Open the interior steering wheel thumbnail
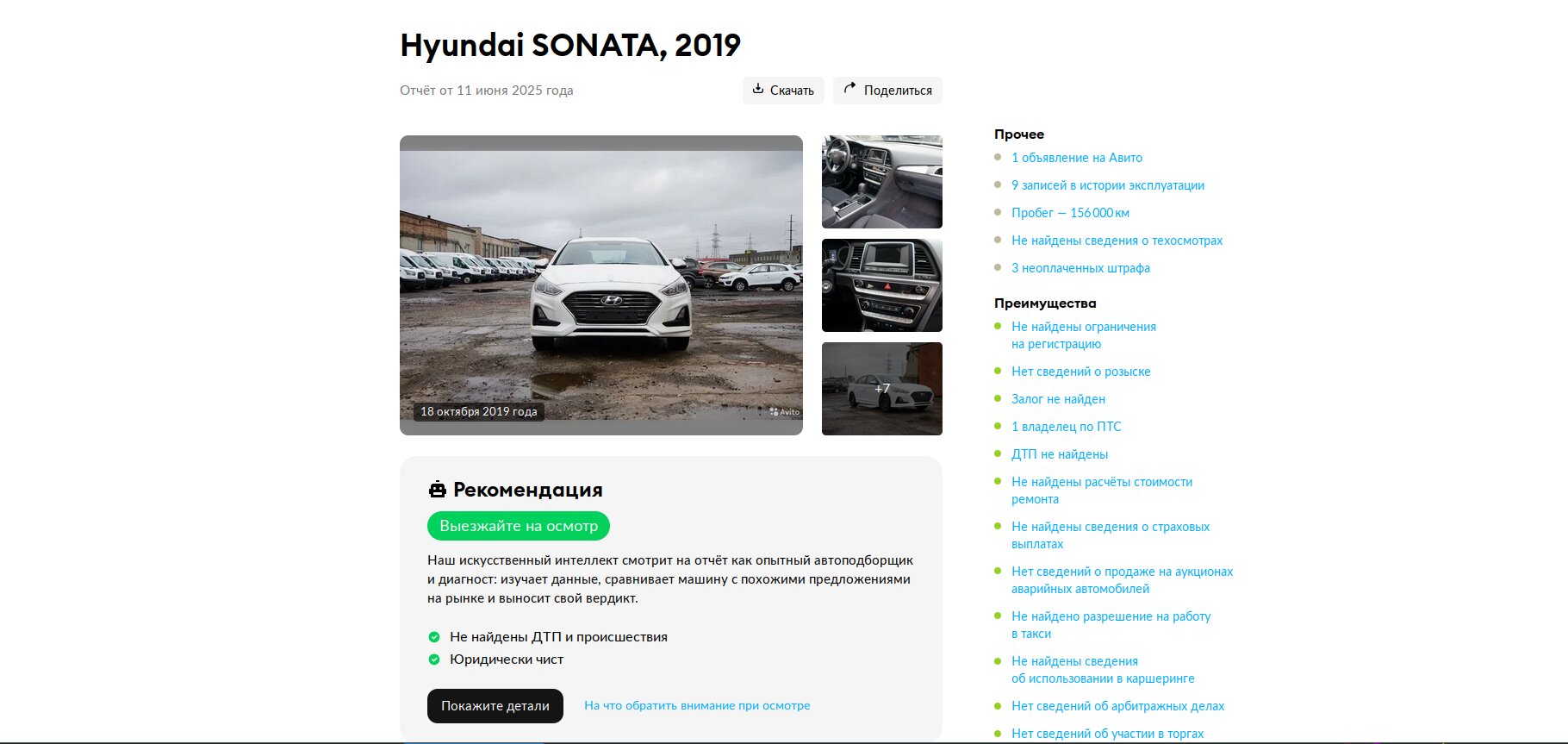 click(x=882, y=182)
